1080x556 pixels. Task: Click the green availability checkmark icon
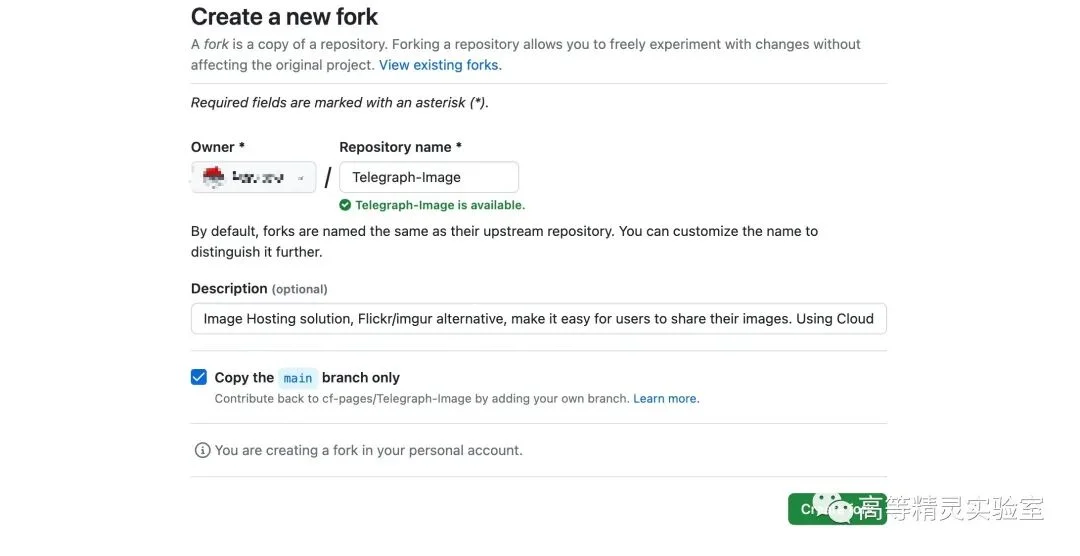pyautogui.click(x=345, y=205)
